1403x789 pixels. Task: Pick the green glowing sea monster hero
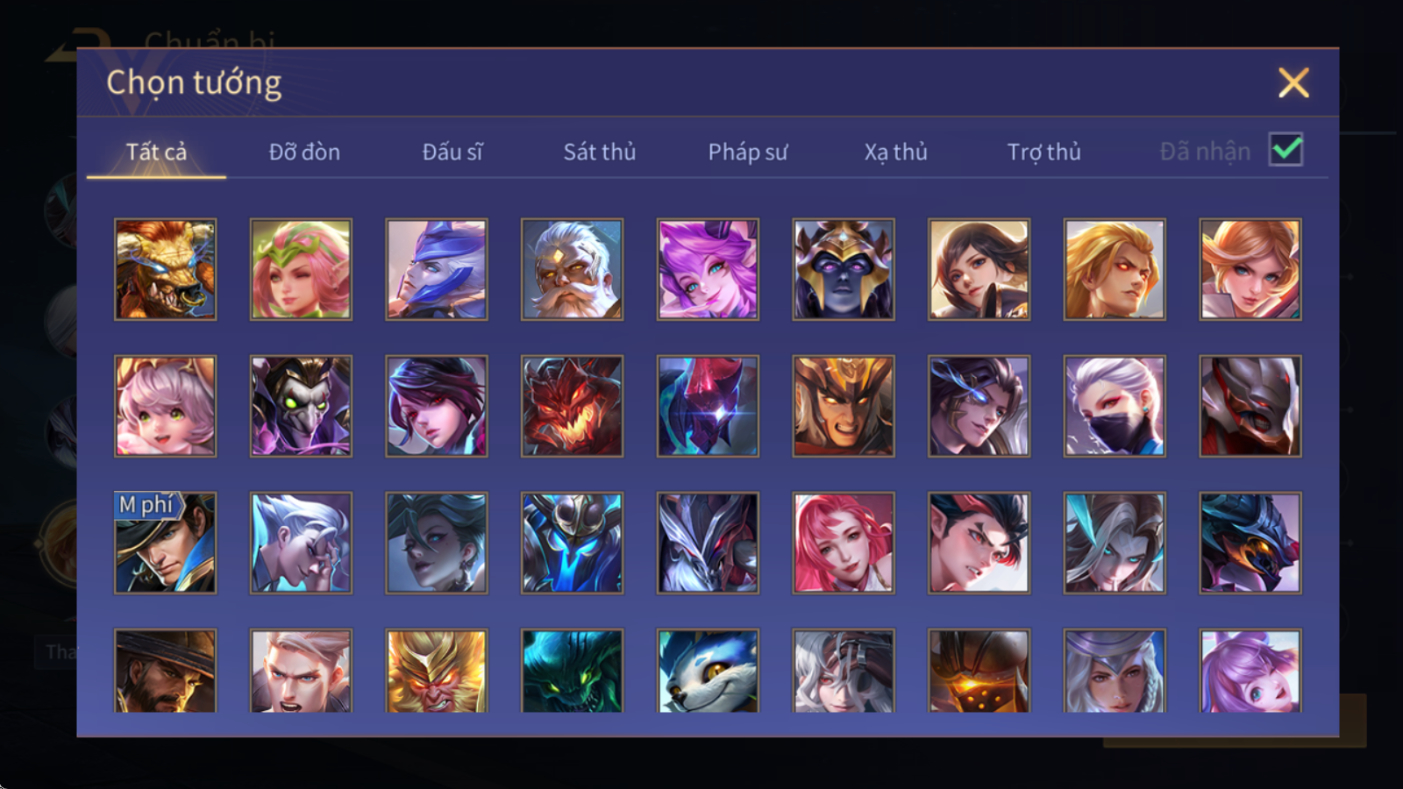(x=572, y=671)
